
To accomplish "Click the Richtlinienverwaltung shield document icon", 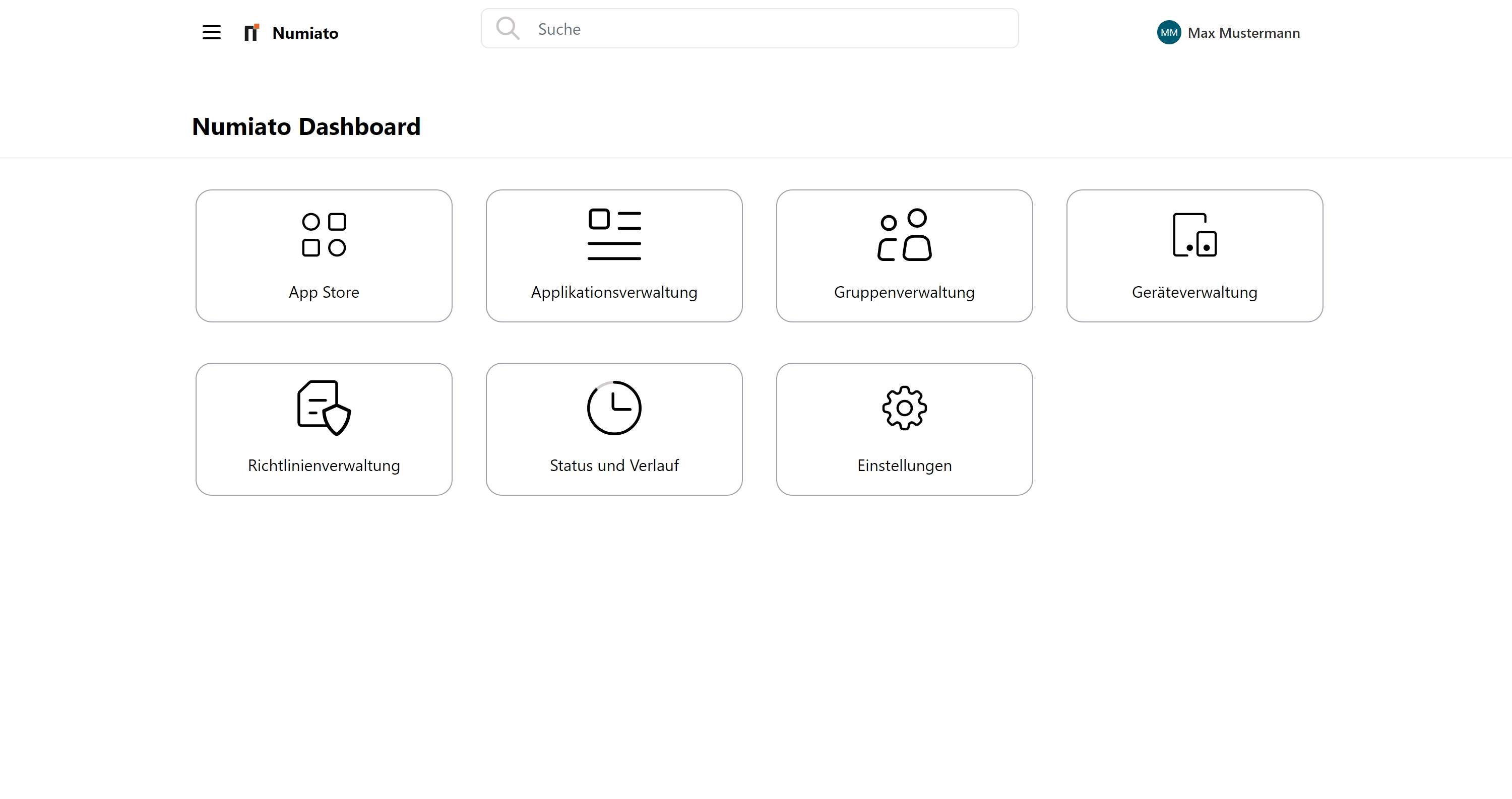I will coord(324,408).
